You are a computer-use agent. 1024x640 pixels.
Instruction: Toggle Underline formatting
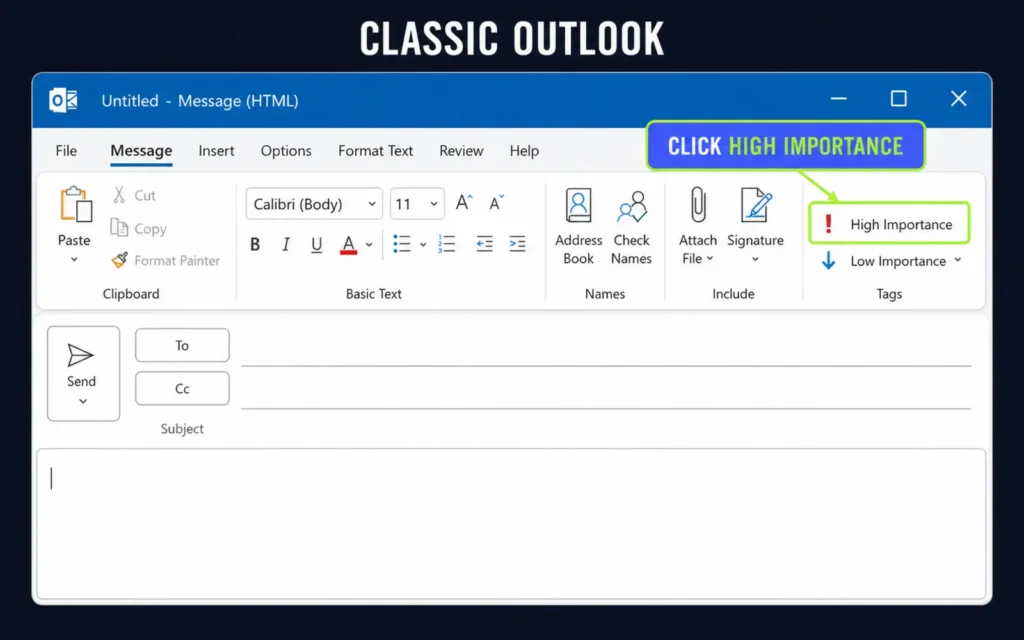pos(317,245)
